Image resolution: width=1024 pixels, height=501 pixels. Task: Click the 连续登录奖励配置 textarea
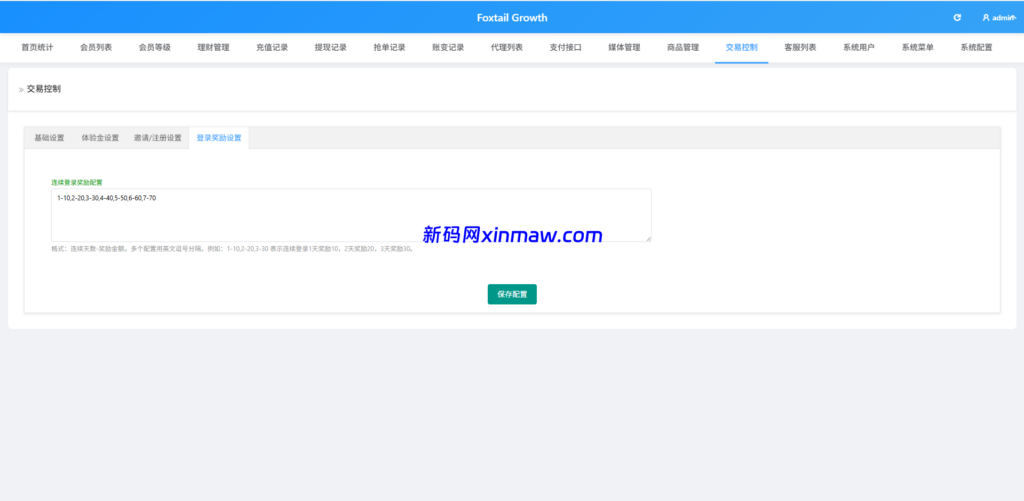tap(351, 215)
